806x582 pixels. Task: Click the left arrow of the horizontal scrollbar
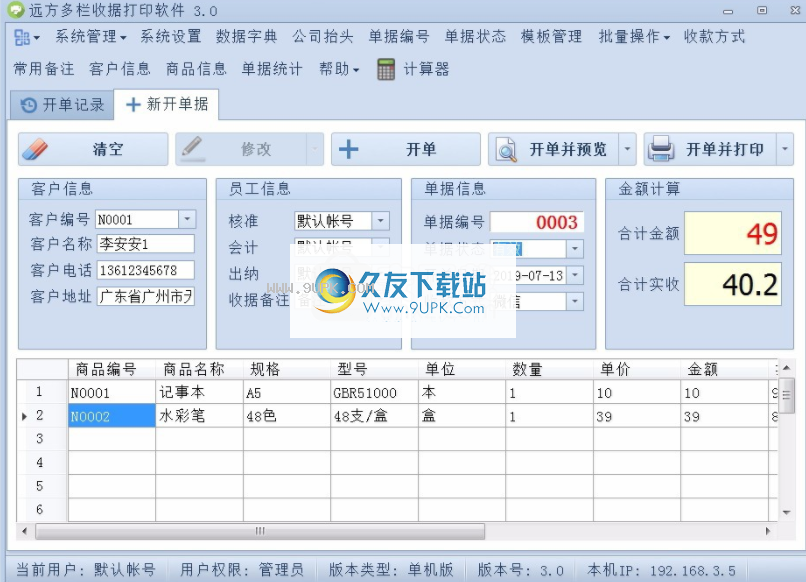25,531
